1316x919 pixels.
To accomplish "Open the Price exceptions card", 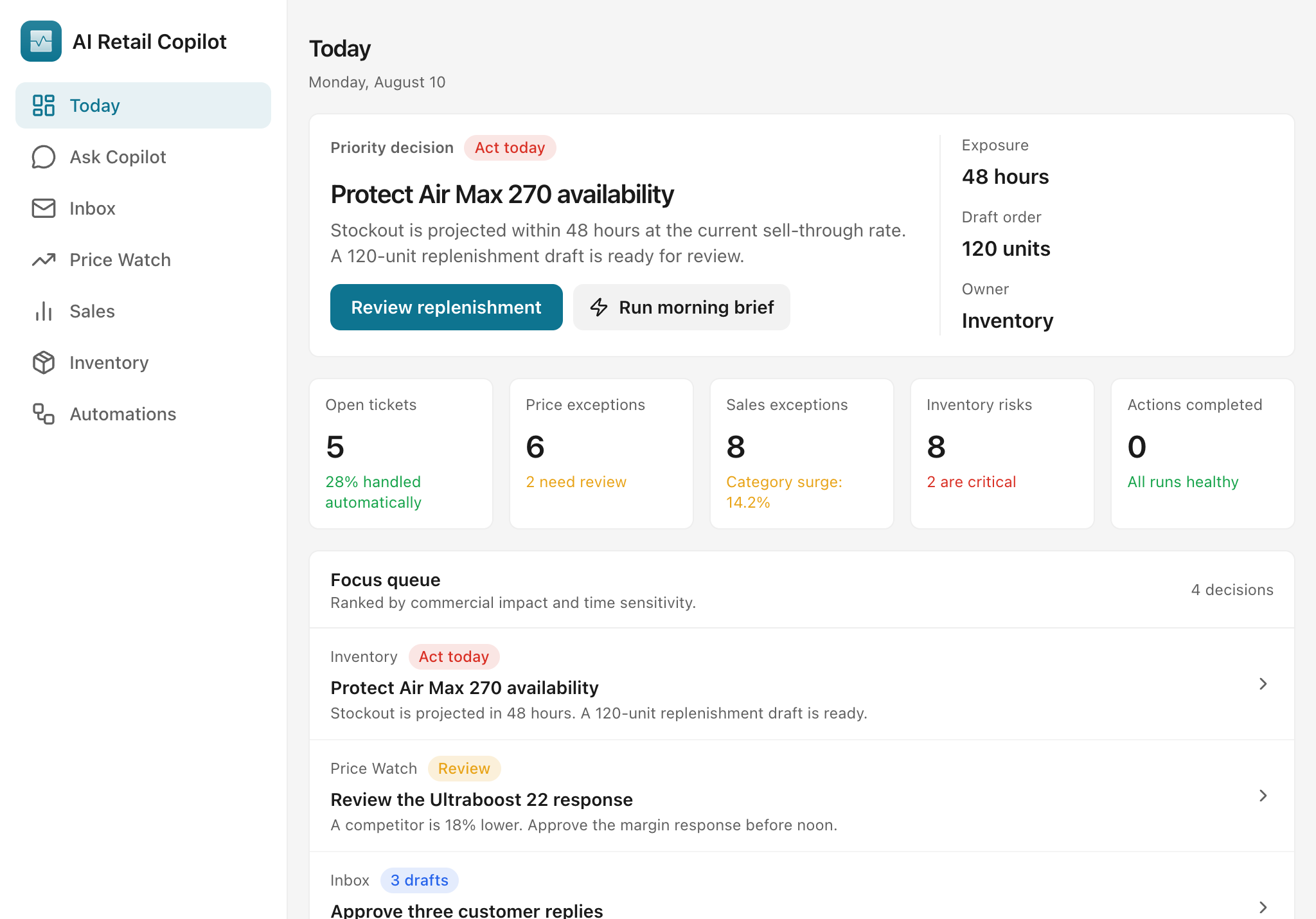I will point(601,454).
